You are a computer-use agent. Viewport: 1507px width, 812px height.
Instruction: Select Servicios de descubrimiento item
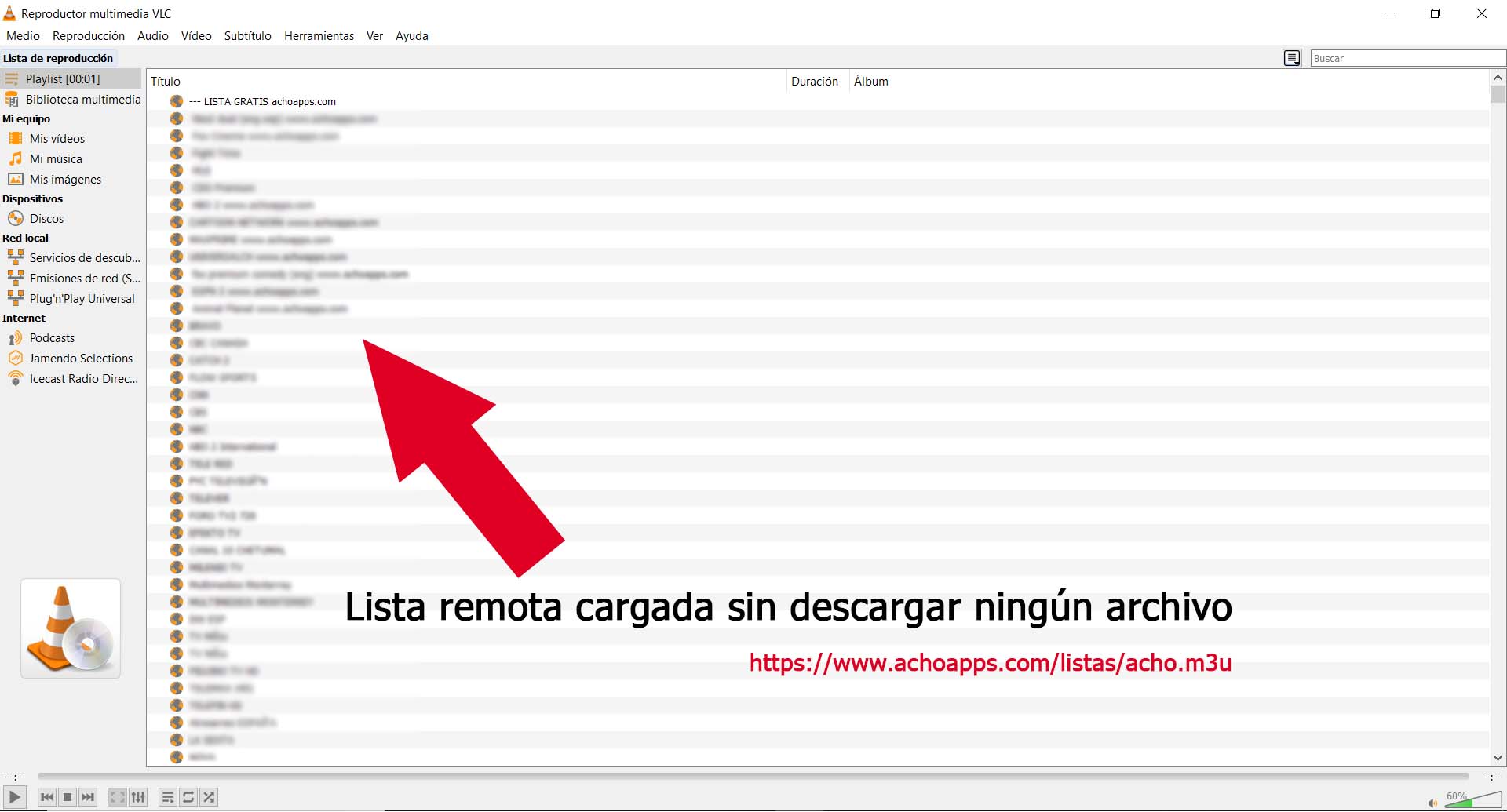71,257
